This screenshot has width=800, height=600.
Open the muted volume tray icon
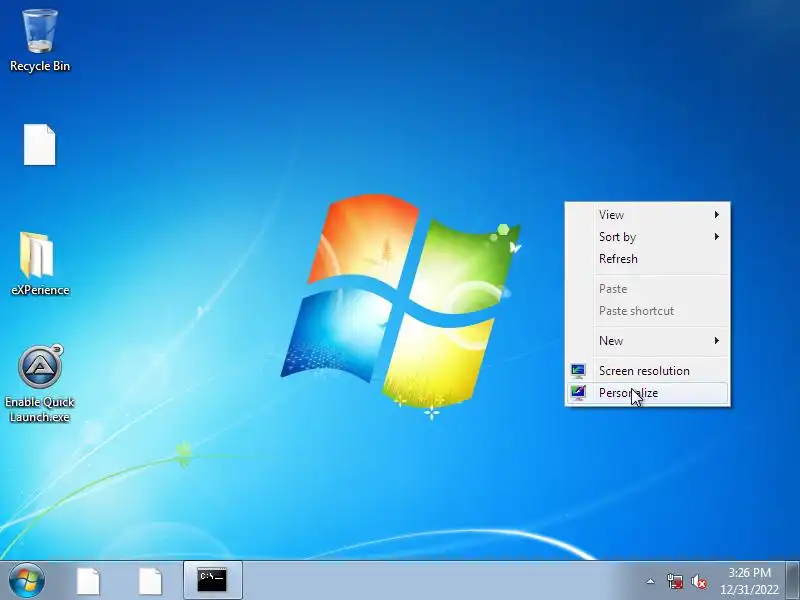tap(698, 581)
